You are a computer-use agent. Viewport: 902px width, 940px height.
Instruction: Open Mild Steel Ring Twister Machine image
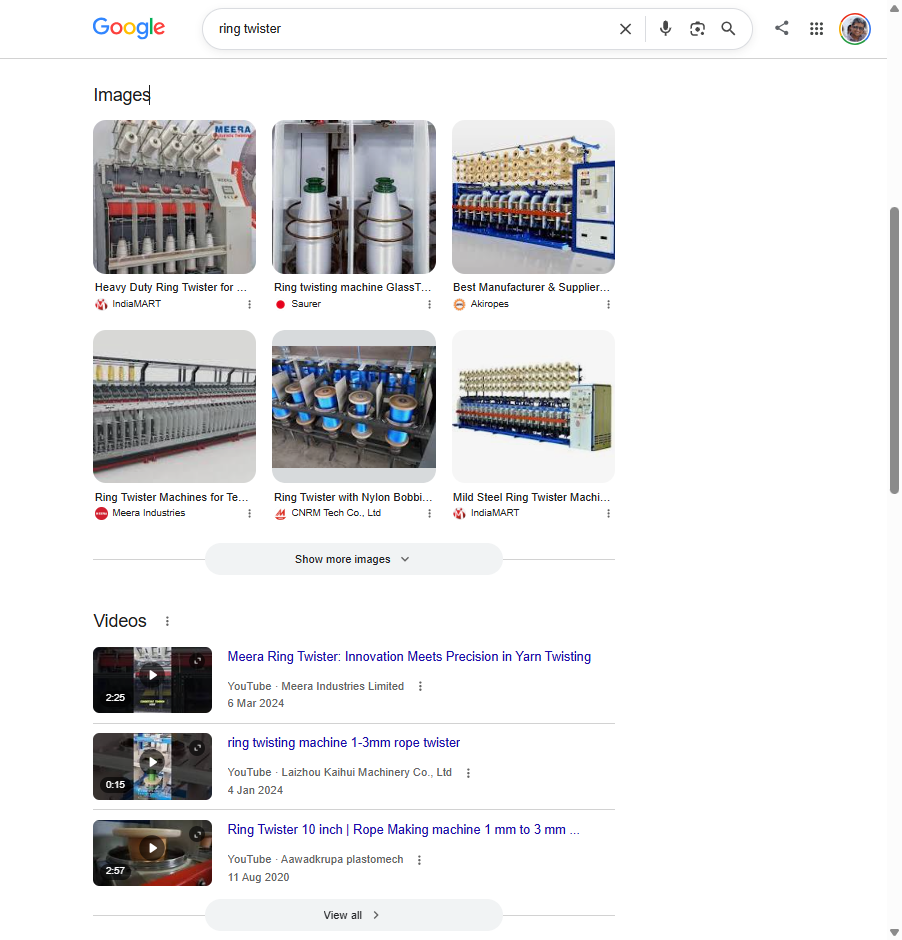[533, 406]
